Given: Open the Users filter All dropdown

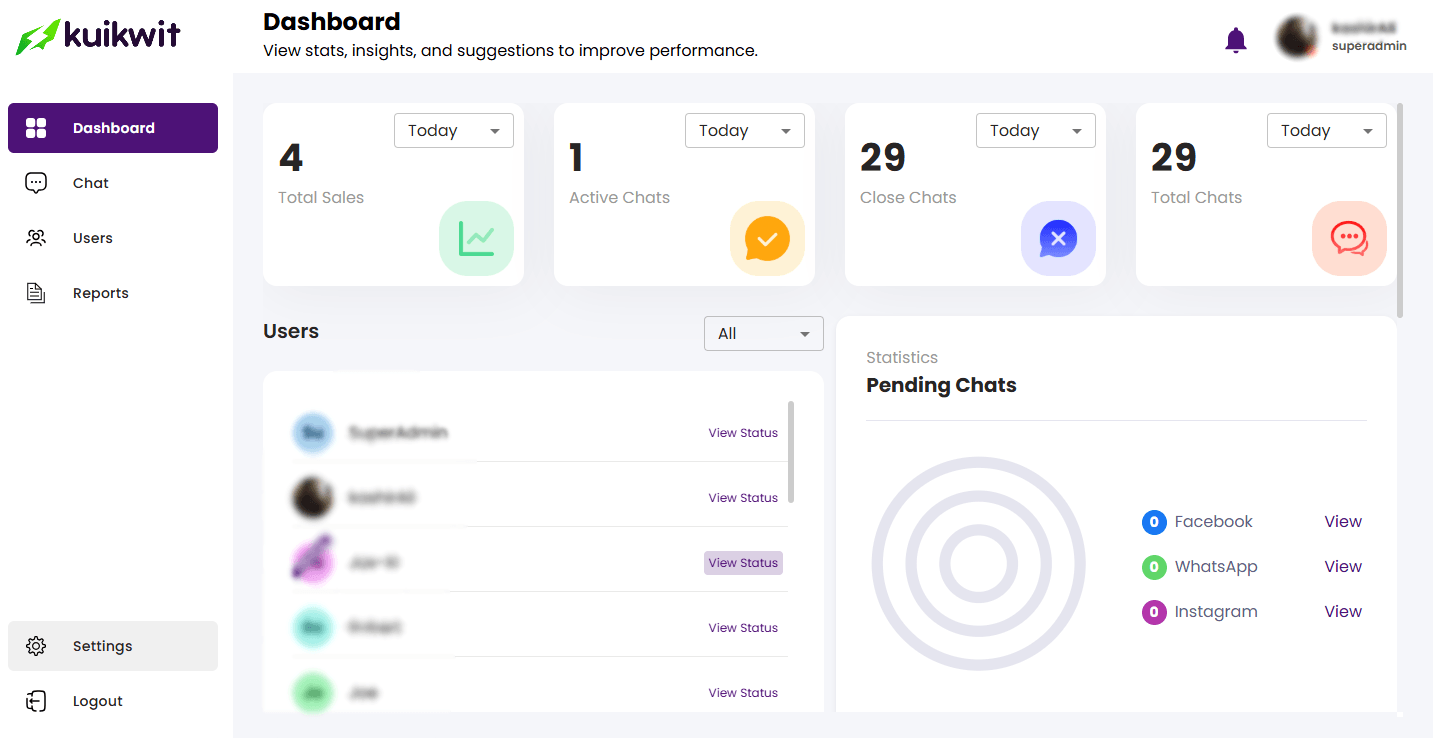Looking at the screenshot, I should click(x=763, y=334).
